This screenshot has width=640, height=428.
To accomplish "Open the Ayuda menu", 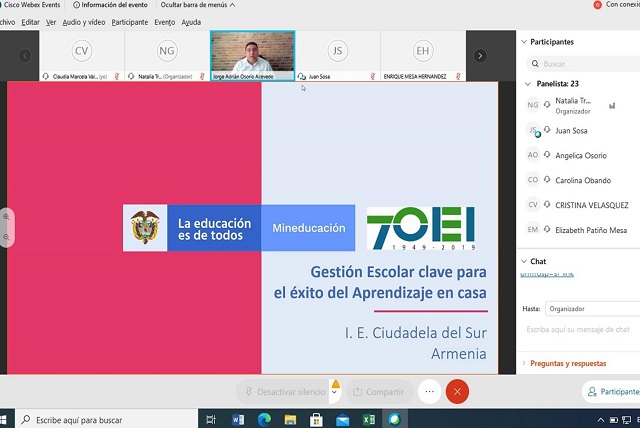I will pyautogui.click(x=191, y=22).
